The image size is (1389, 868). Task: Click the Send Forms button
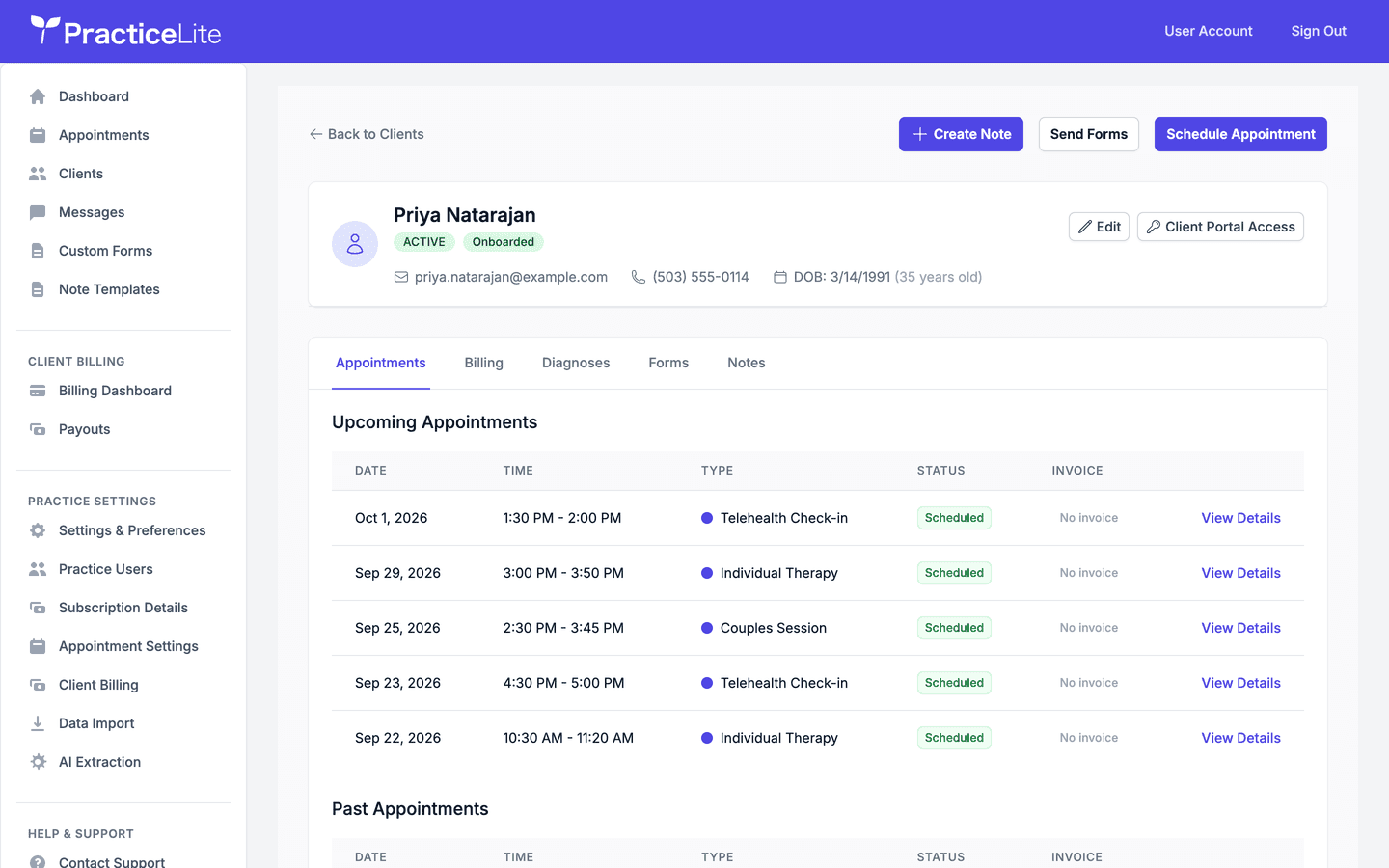point(1089,134)
